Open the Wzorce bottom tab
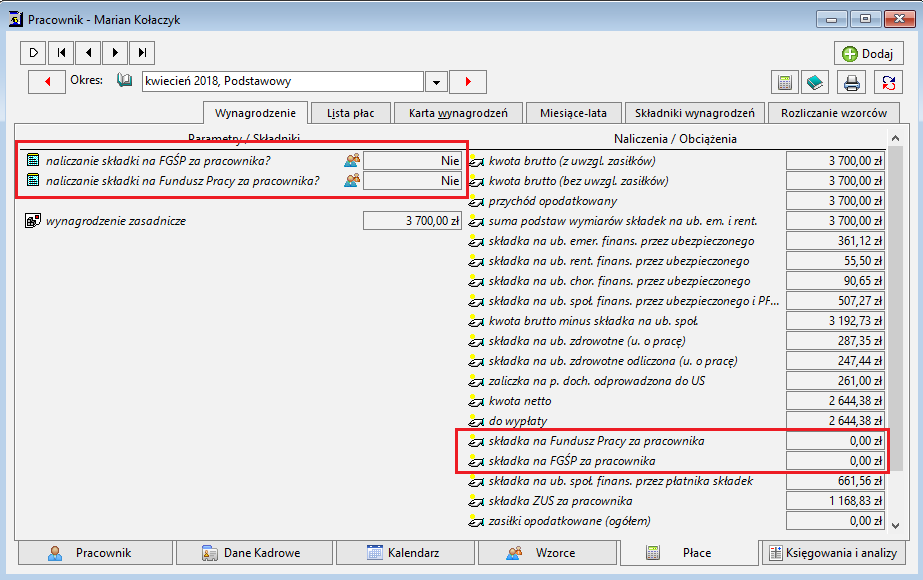The width and height of the screenshot is (923, 580). pyautogui.click(x=547, y=553)
